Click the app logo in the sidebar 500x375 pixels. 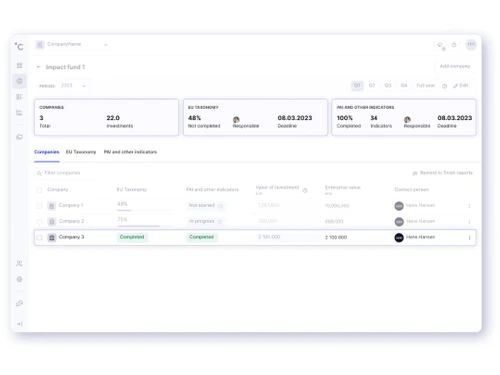[x=19, y=46]
